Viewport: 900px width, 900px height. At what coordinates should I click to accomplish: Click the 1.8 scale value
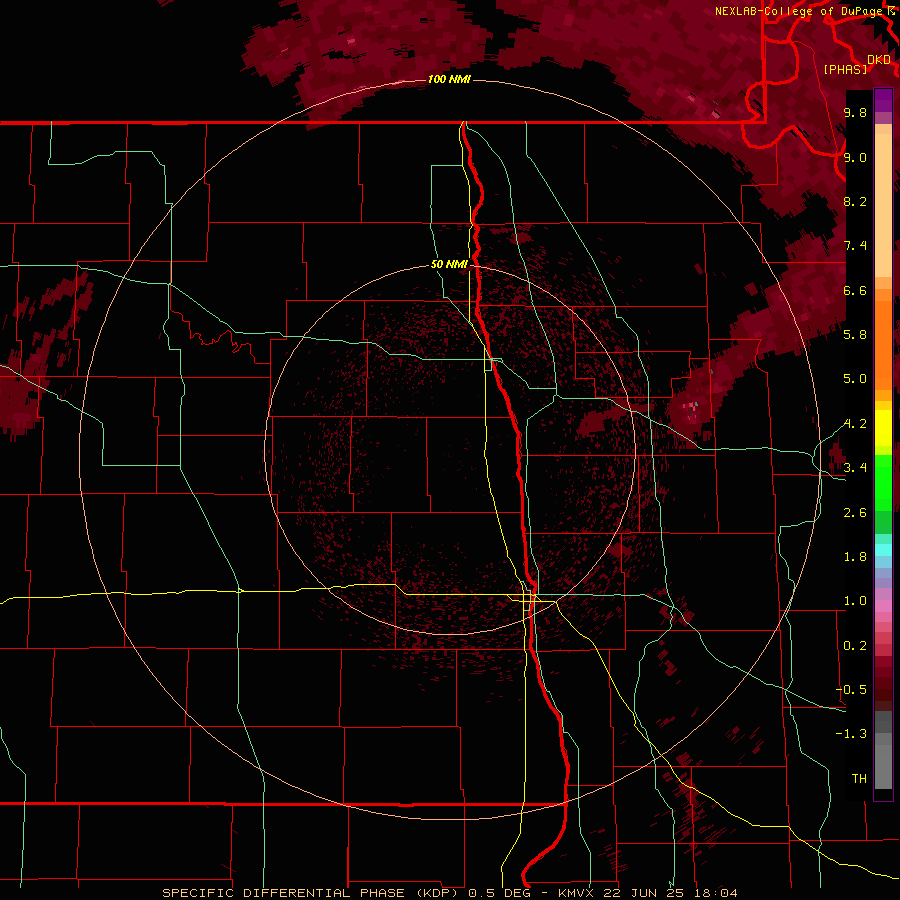(855, 557)
